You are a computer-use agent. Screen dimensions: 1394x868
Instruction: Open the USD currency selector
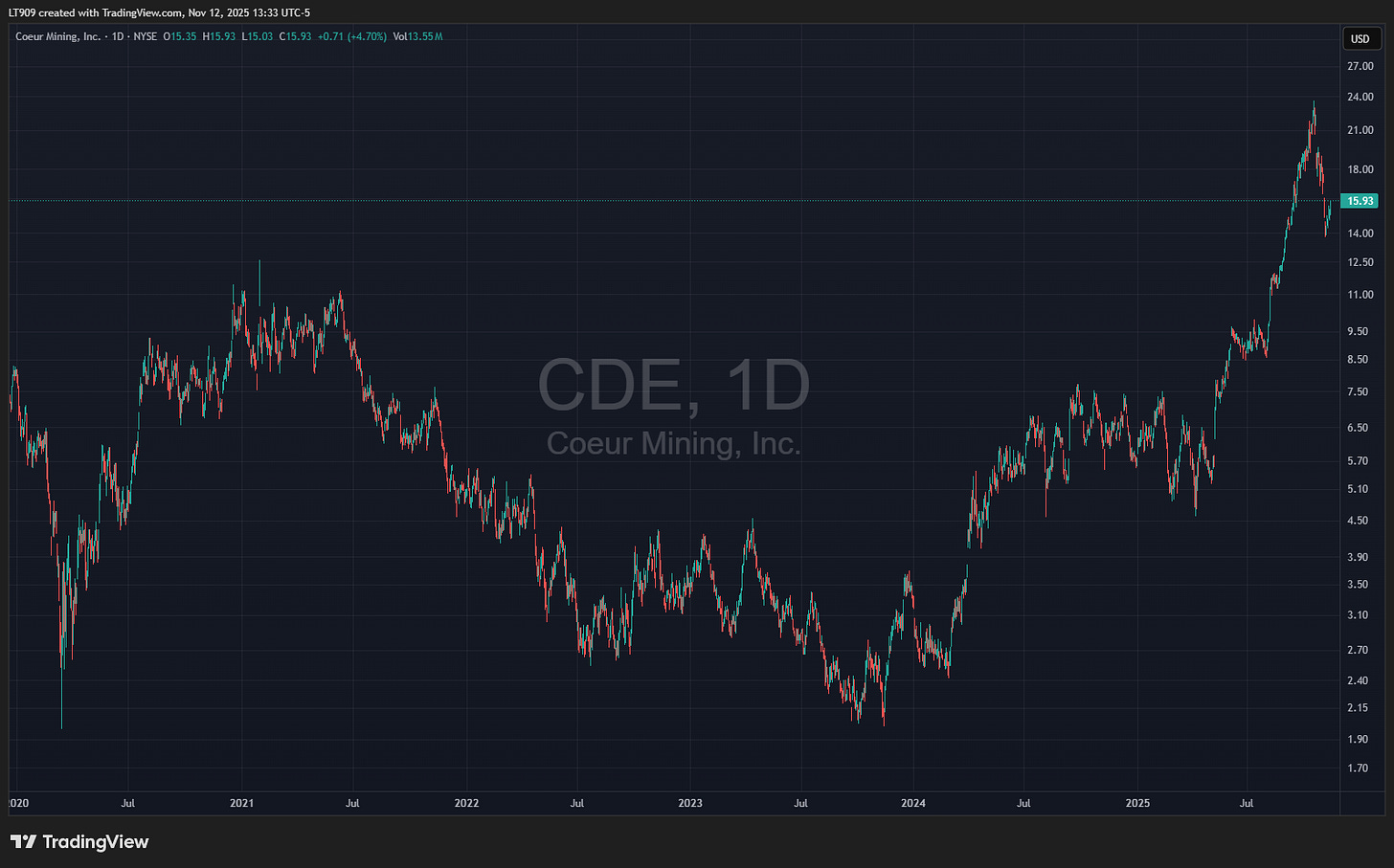point(1360,39)
